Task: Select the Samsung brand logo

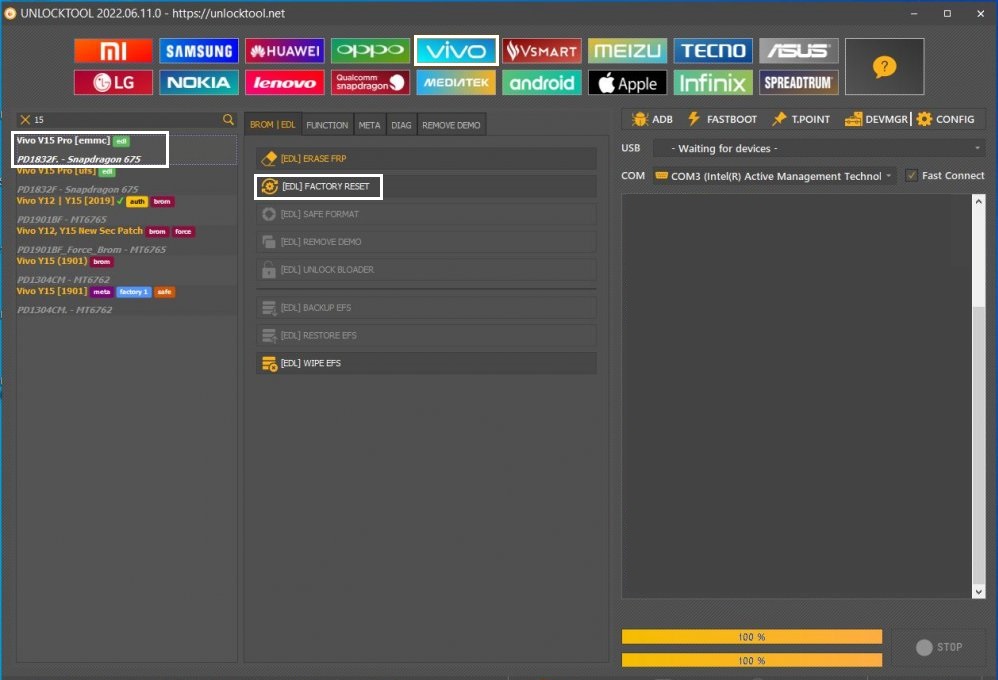Action: (199, 51)
